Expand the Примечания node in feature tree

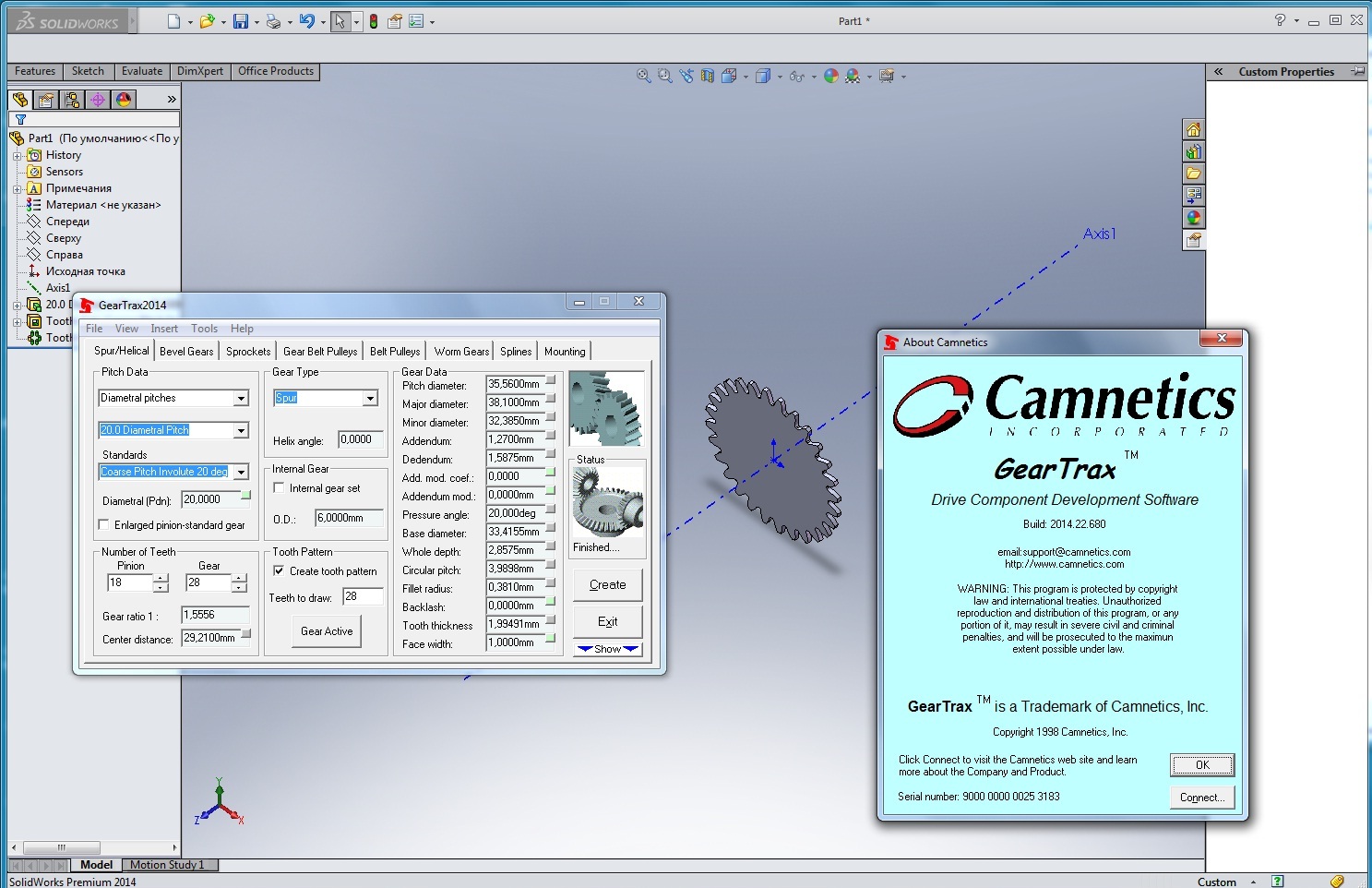pyautogui.click(x=17, y=189)
